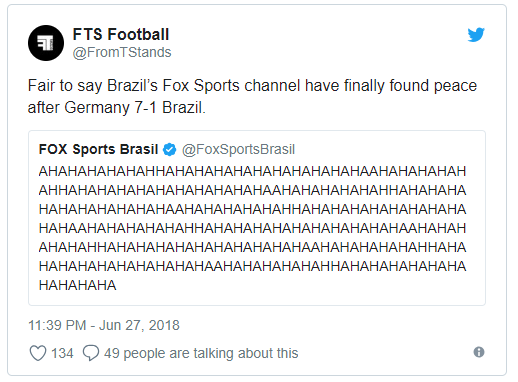518x382 pixels.
Task: Open the FTS Football profile avatar
Action: coord(46,43)
